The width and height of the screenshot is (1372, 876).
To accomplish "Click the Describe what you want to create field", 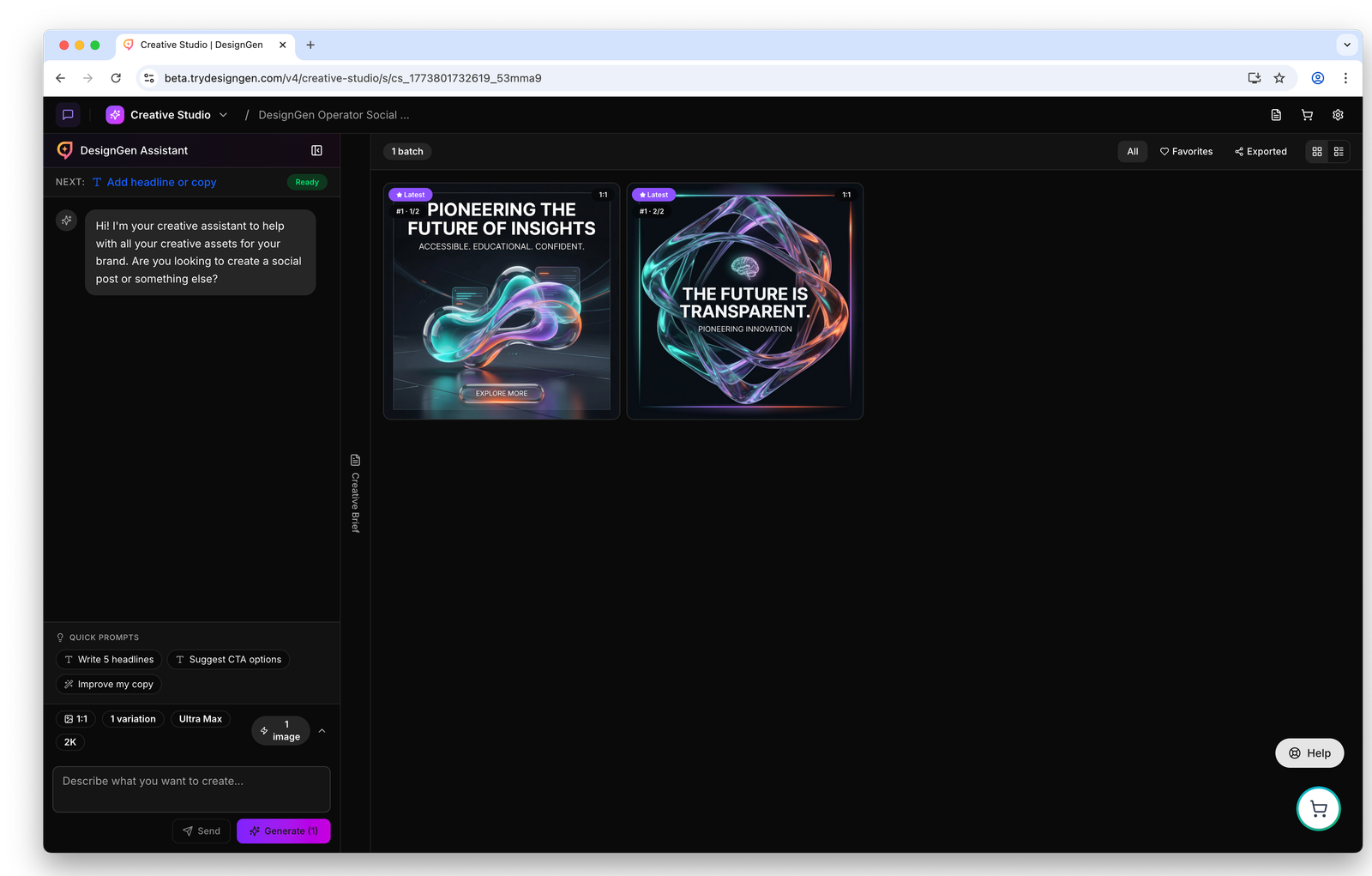I will click(x=191, y=789).
